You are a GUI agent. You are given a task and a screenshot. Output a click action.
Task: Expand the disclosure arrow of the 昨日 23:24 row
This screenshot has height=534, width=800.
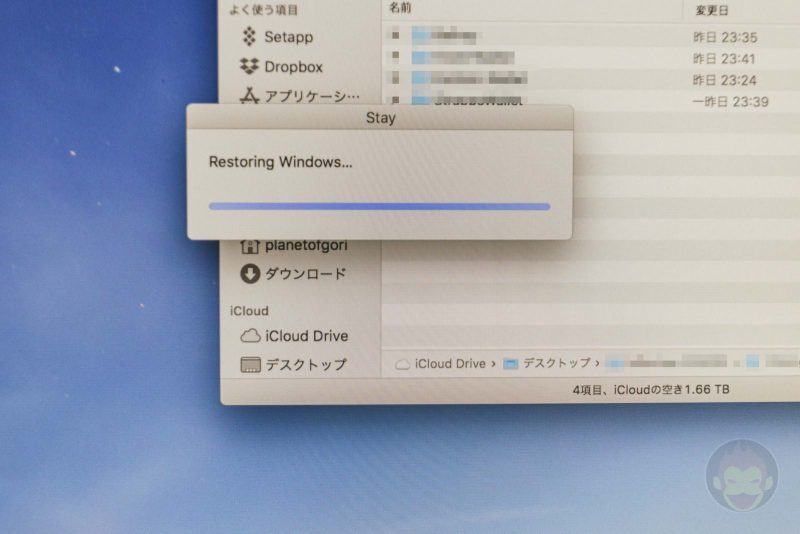[x=395, y=78]
